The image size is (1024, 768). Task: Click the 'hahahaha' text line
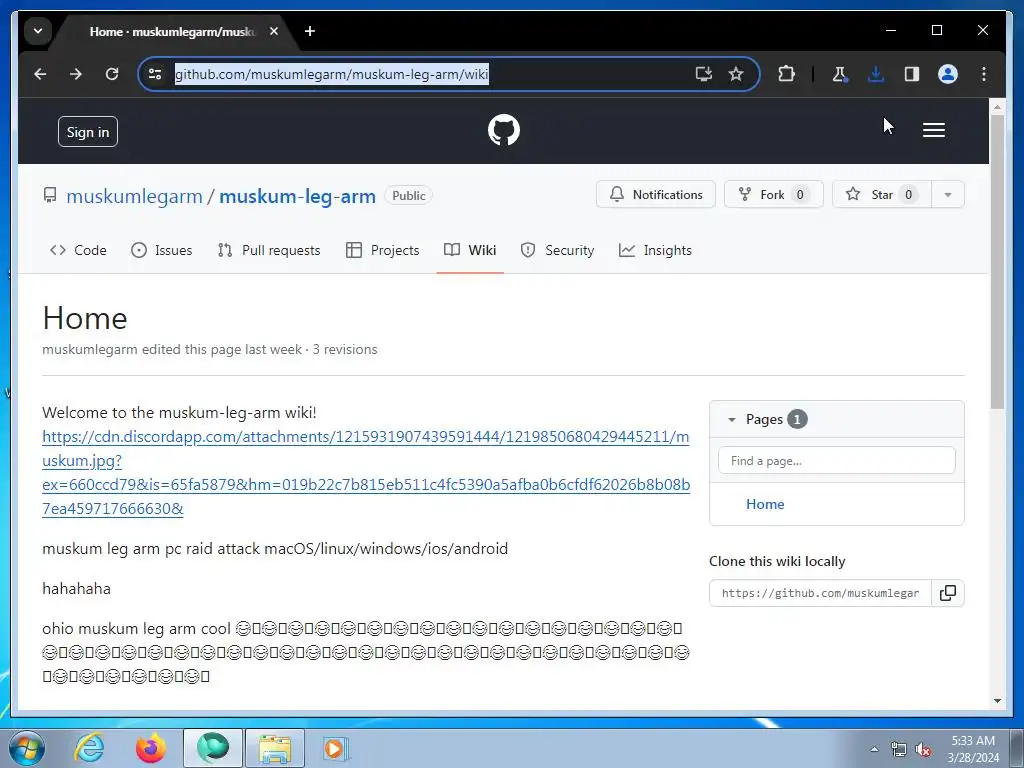click(76, 588)
